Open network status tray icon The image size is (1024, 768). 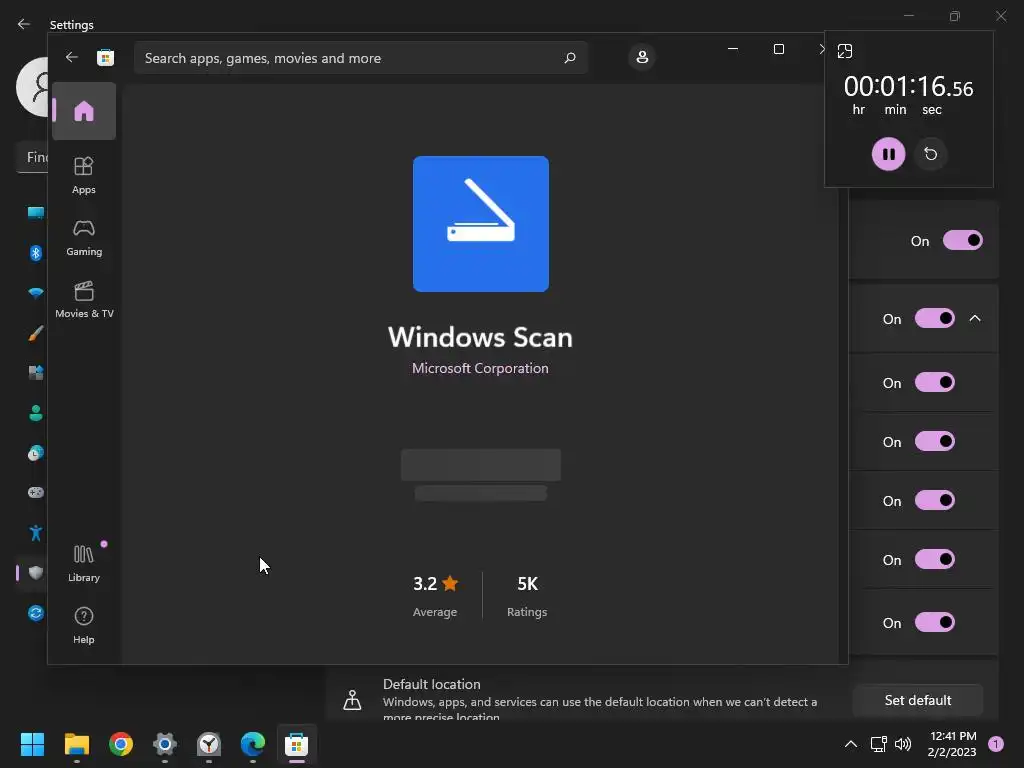point(878,744)
